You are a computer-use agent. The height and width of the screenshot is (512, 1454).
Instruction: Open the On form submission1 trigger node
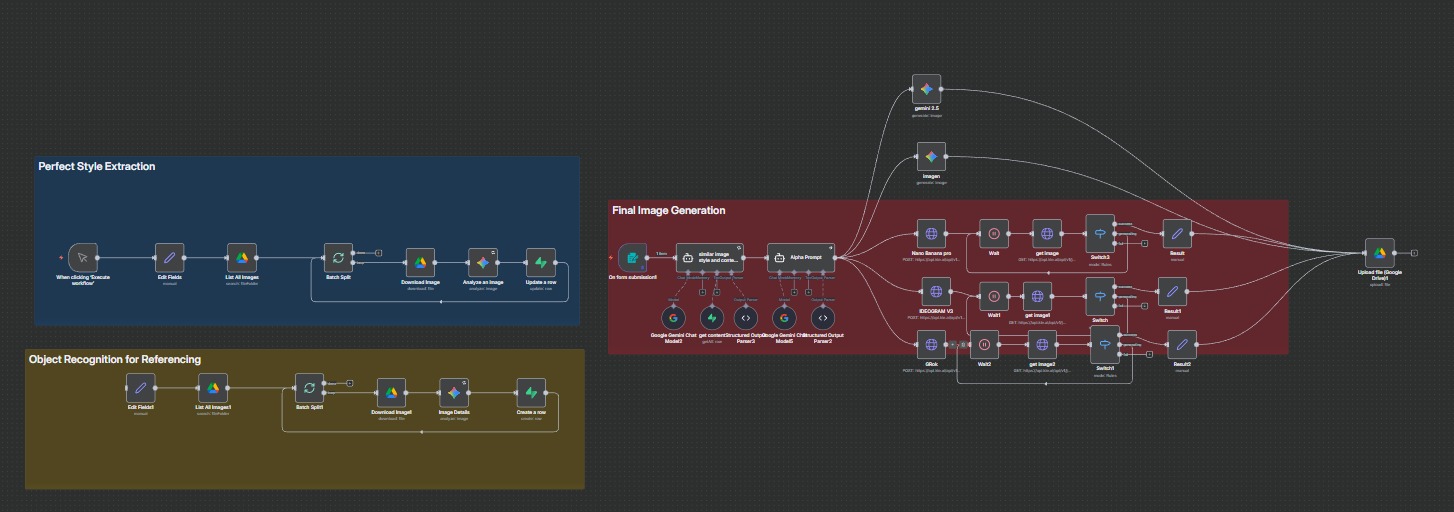633,258
